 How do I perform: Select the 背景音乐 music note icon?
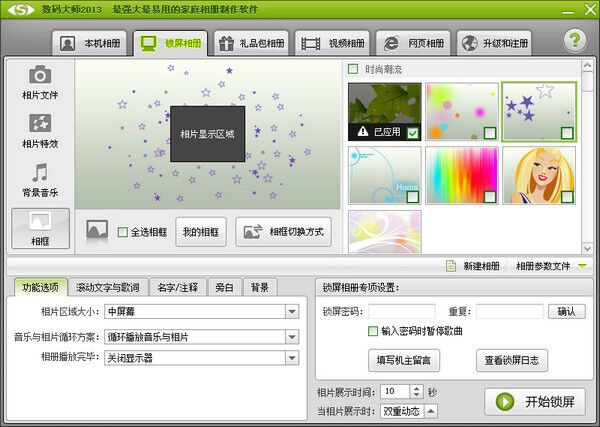pyautogui.click(x=40, y=172)
